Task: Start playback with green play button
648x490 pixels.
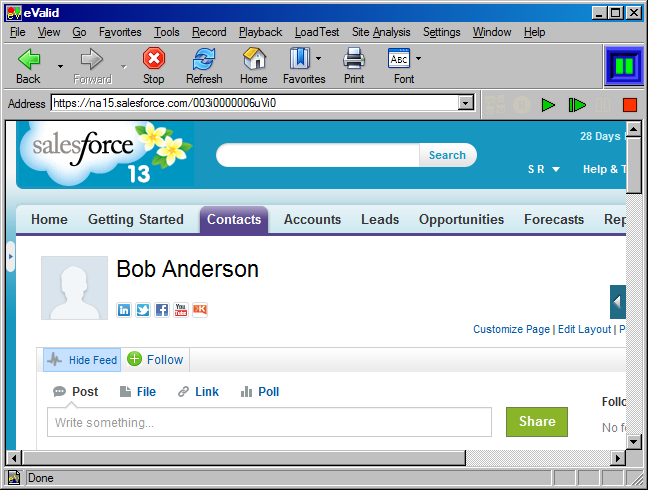Action: click(x=548, y=105)
